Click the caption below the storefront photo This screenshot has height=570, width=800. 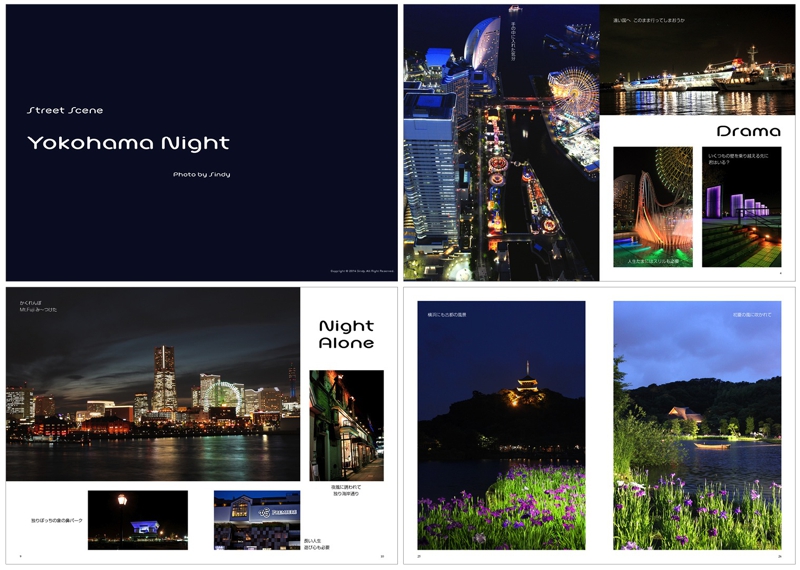[x=346, y=490]
